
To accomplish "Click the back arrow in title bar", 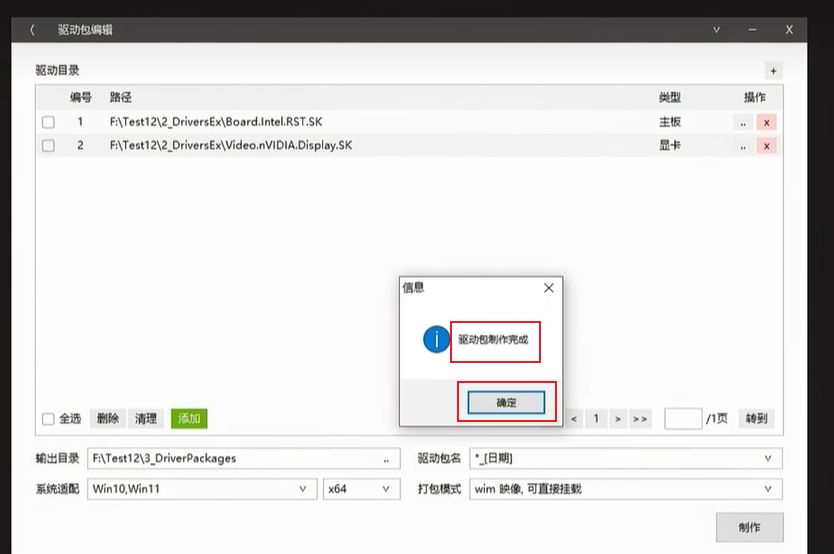I will (32, 30).
